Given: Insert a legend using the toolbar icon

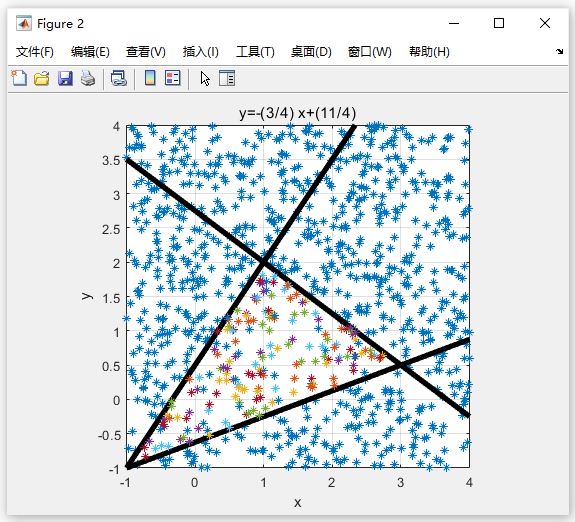Looking at the screenshot, I should pos(173,78).
